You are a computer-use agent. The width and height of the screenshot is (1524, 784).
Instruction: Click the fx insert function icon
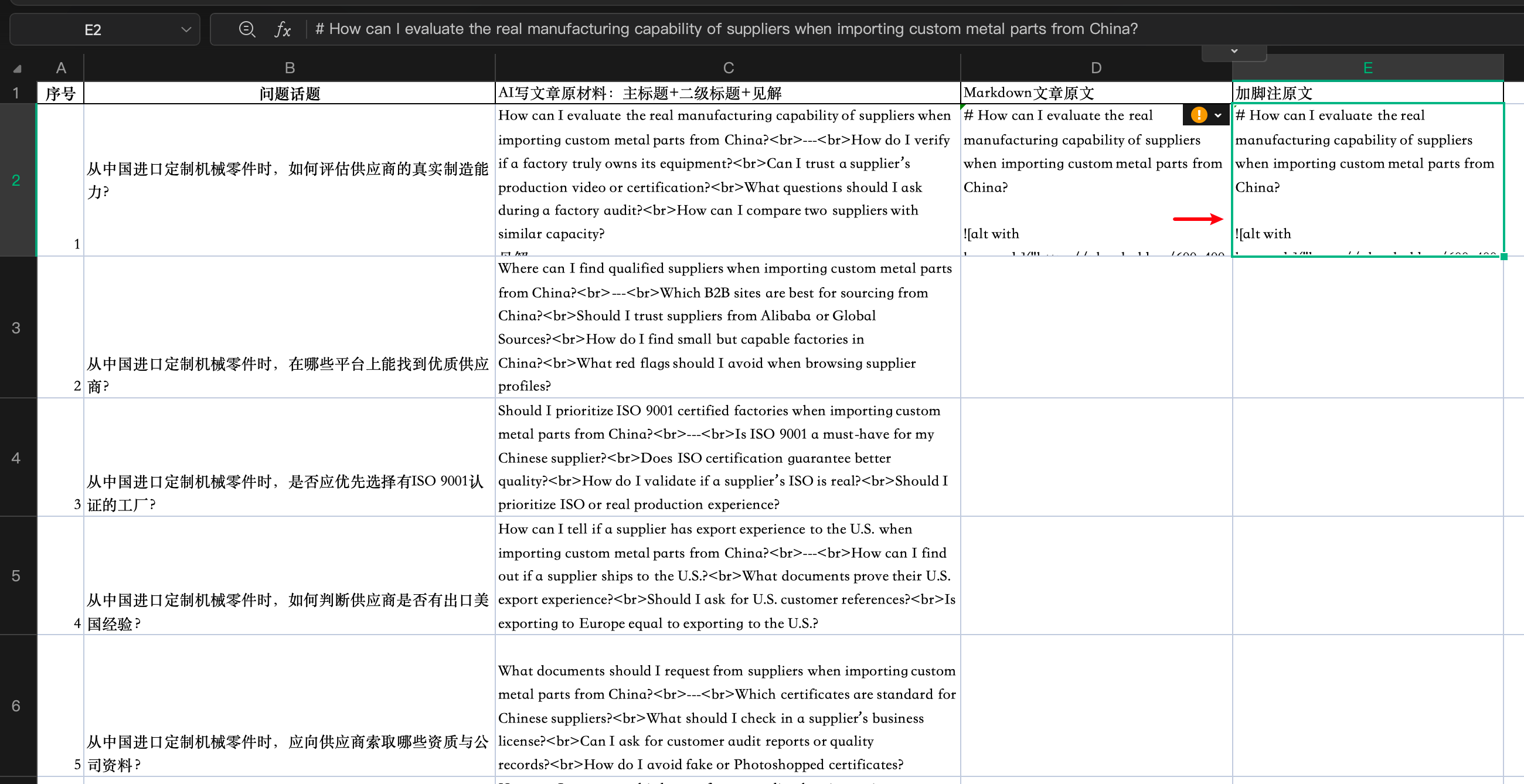[283, 29]
